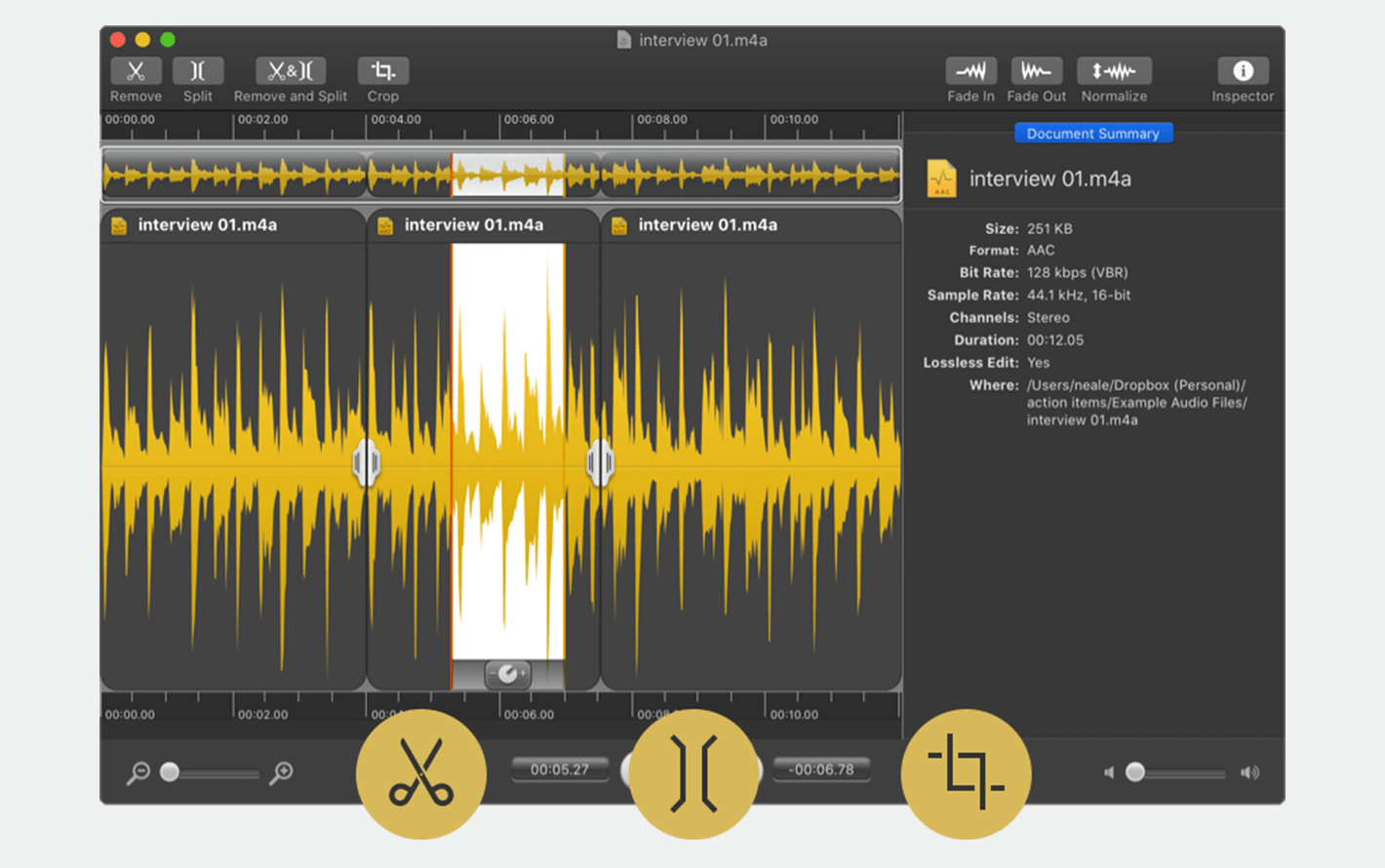Click the window title 'interview 01.m4a'

[703, 40]
